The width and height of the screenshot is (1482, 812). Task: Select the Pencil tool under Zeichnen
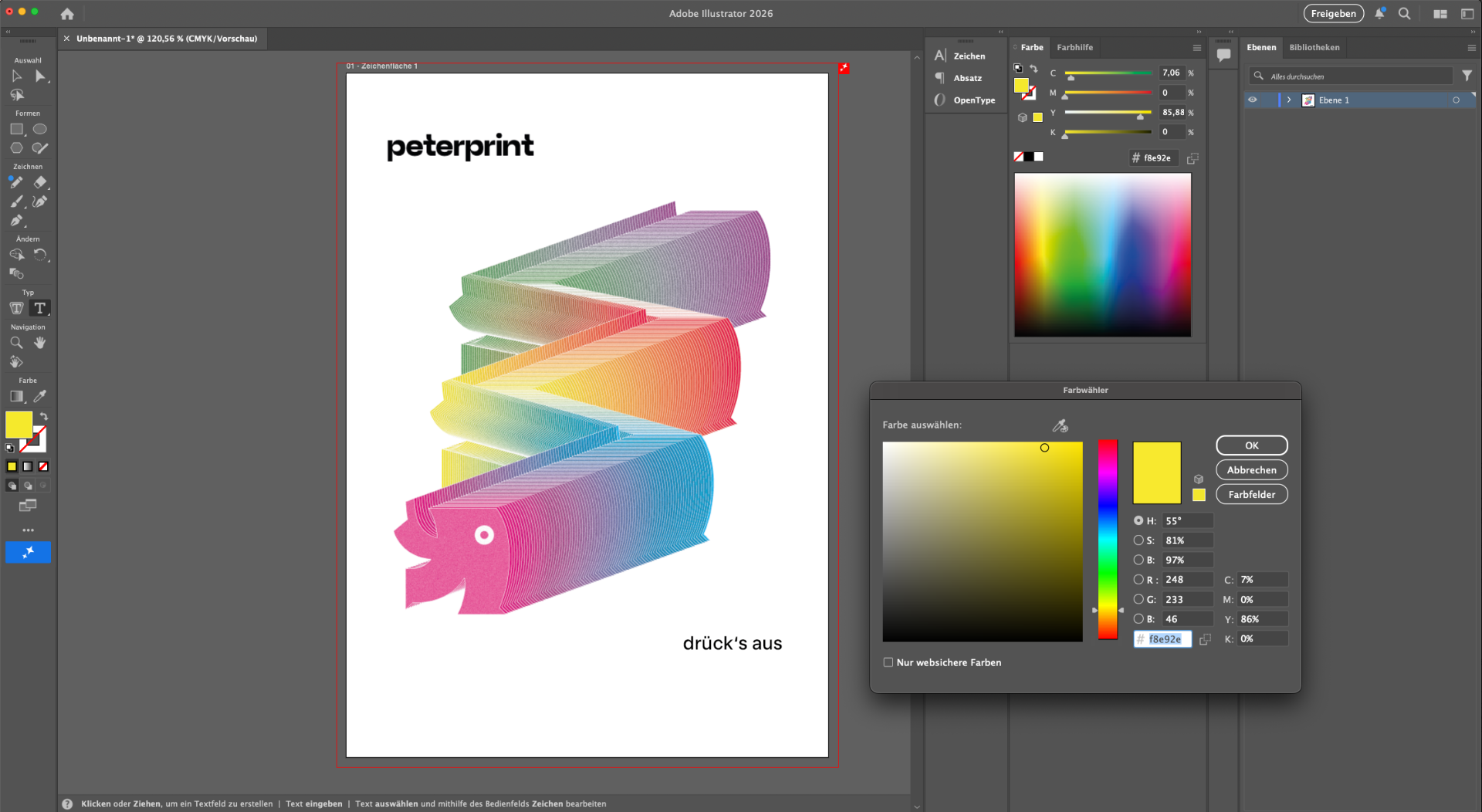[x=16, y=182]
